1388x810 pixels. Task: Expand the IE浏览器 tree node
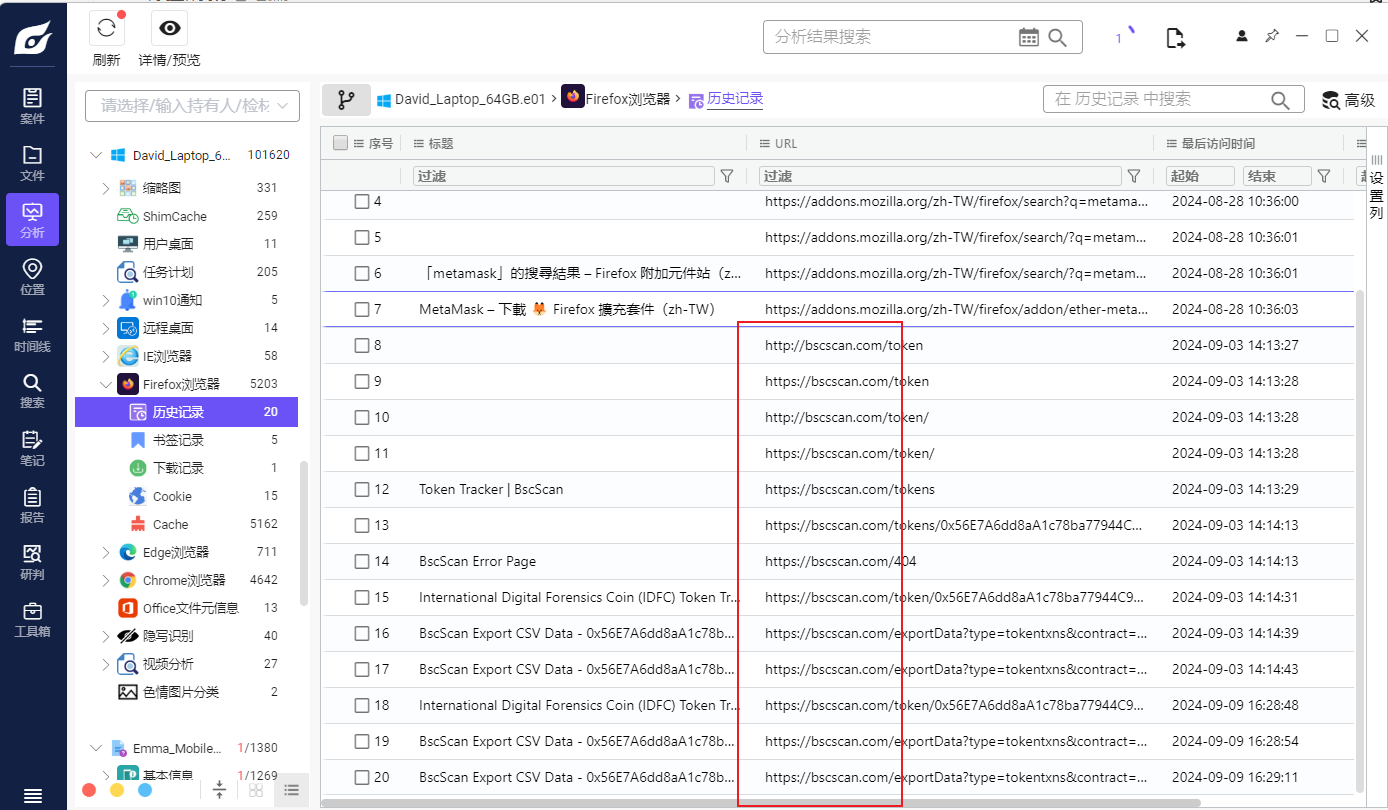tap(106, 355)
